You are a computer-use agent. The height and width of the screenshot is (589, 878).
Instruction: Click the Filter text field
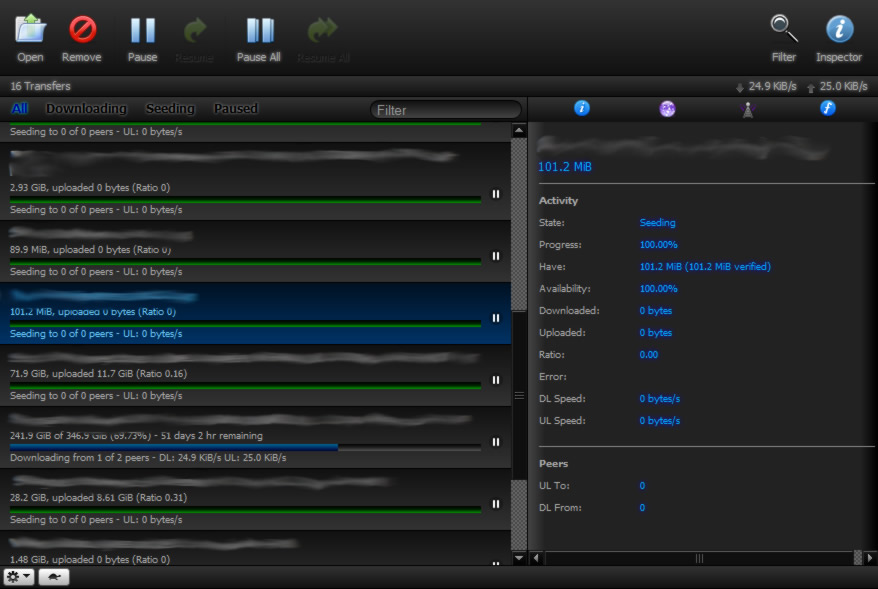point(446,110)
